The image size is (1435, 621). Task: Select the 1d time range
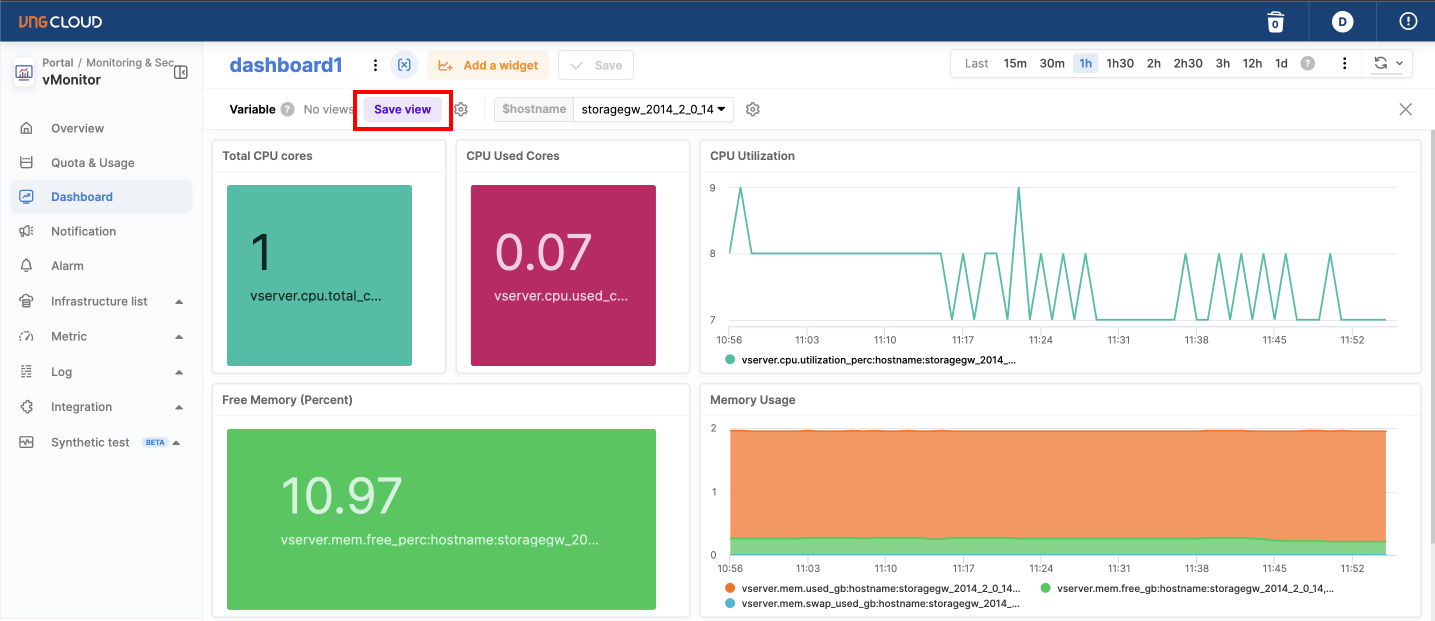(x=1281, y=63)
